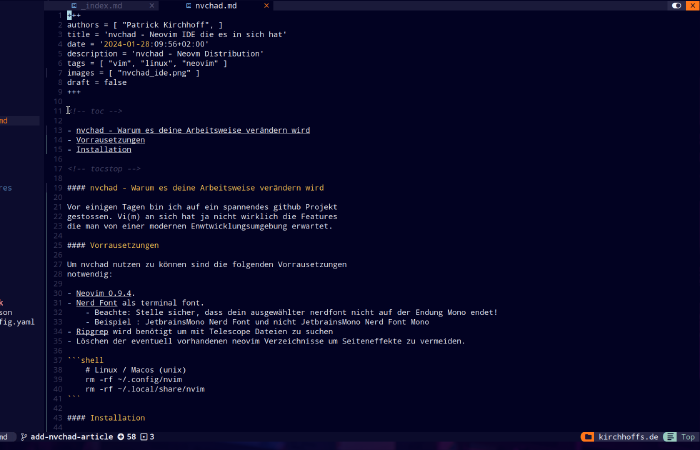
Task: Click the orange close-all buffers button
Action: pos(693,5)
